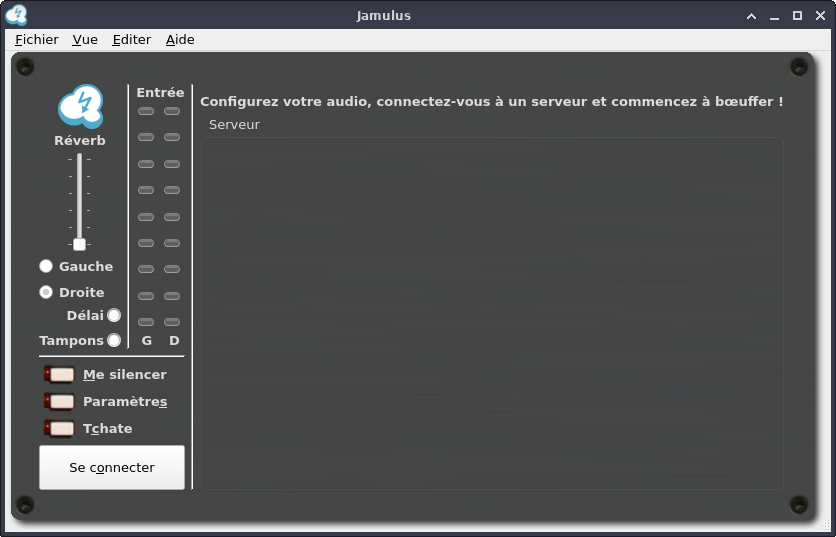Click the right input level meter column
The height and width of the screenshot is (537, 836).
point(172,217)
